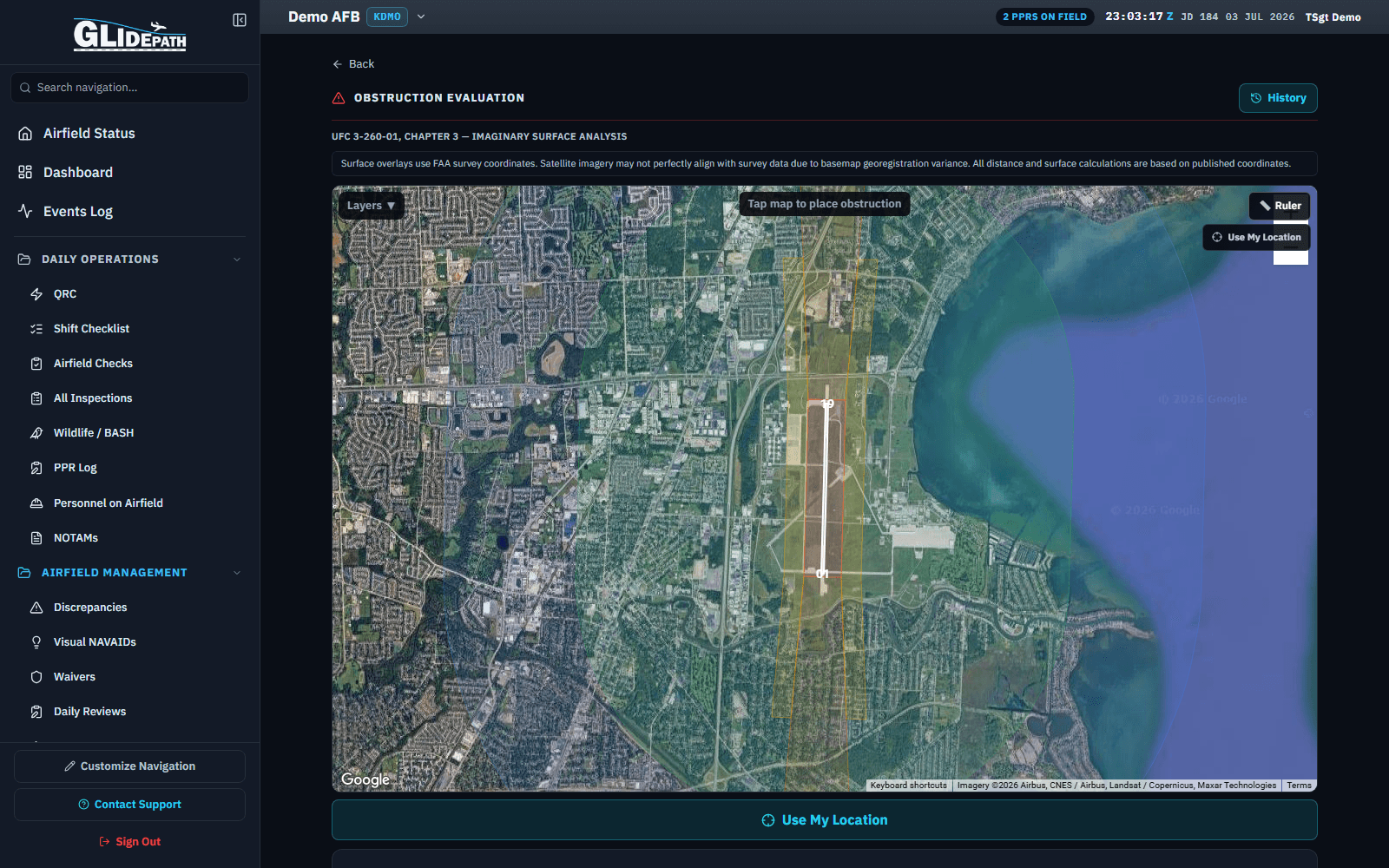Click the Contact Support help icon
Image resolution: width=1389 pixels, height=868 pixels.
pos(84,805)
